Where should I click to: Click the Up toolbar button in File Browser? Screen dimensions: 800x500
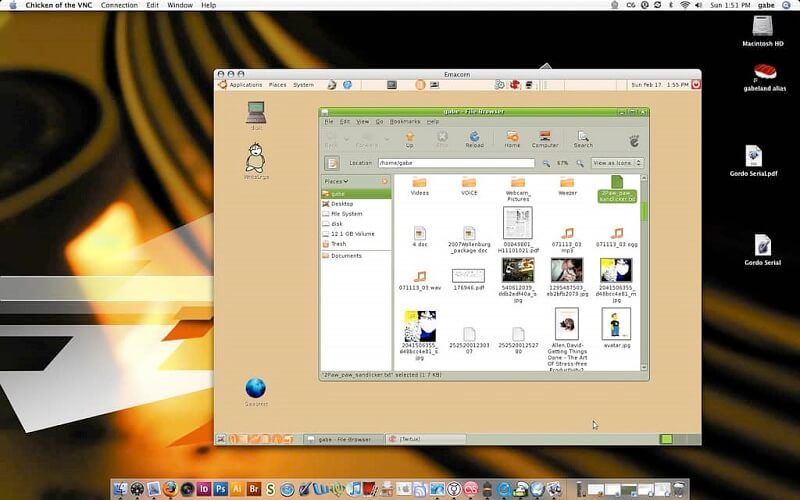409,139
